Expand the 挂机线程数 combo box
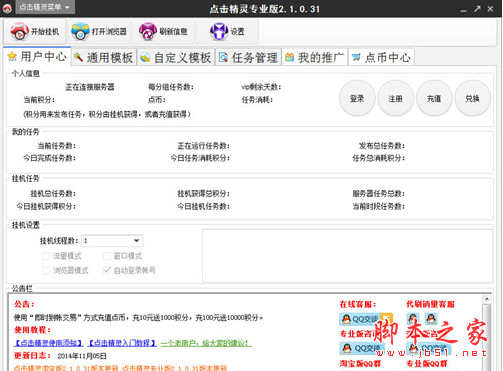This screenshot has width=503, height=371. 112,241
